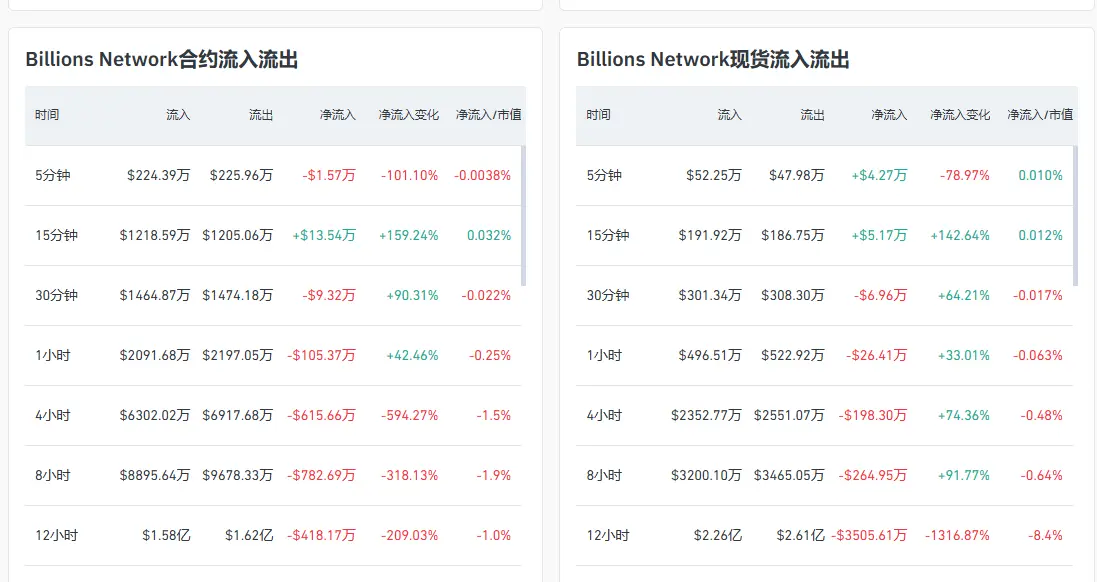Select futures change value +42.46%
1097x582 pixels.
[412, 356]
